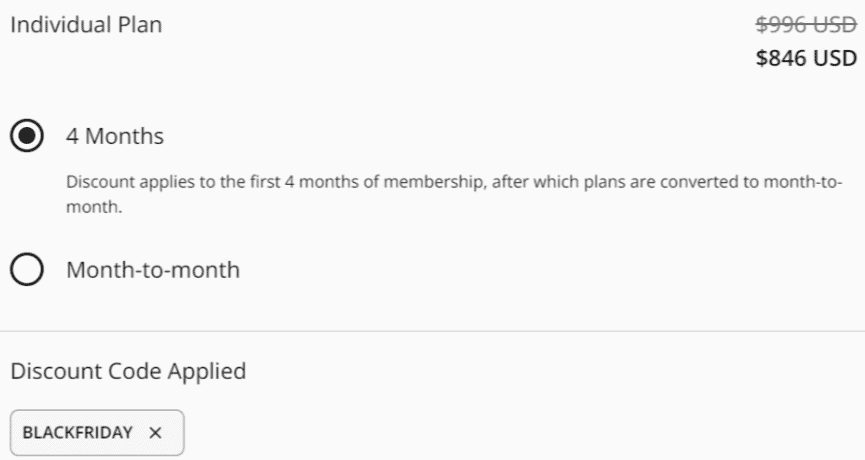Screen dimensions: 865x460
Task: Click the divider line above Discount Code
Action: 432,331
